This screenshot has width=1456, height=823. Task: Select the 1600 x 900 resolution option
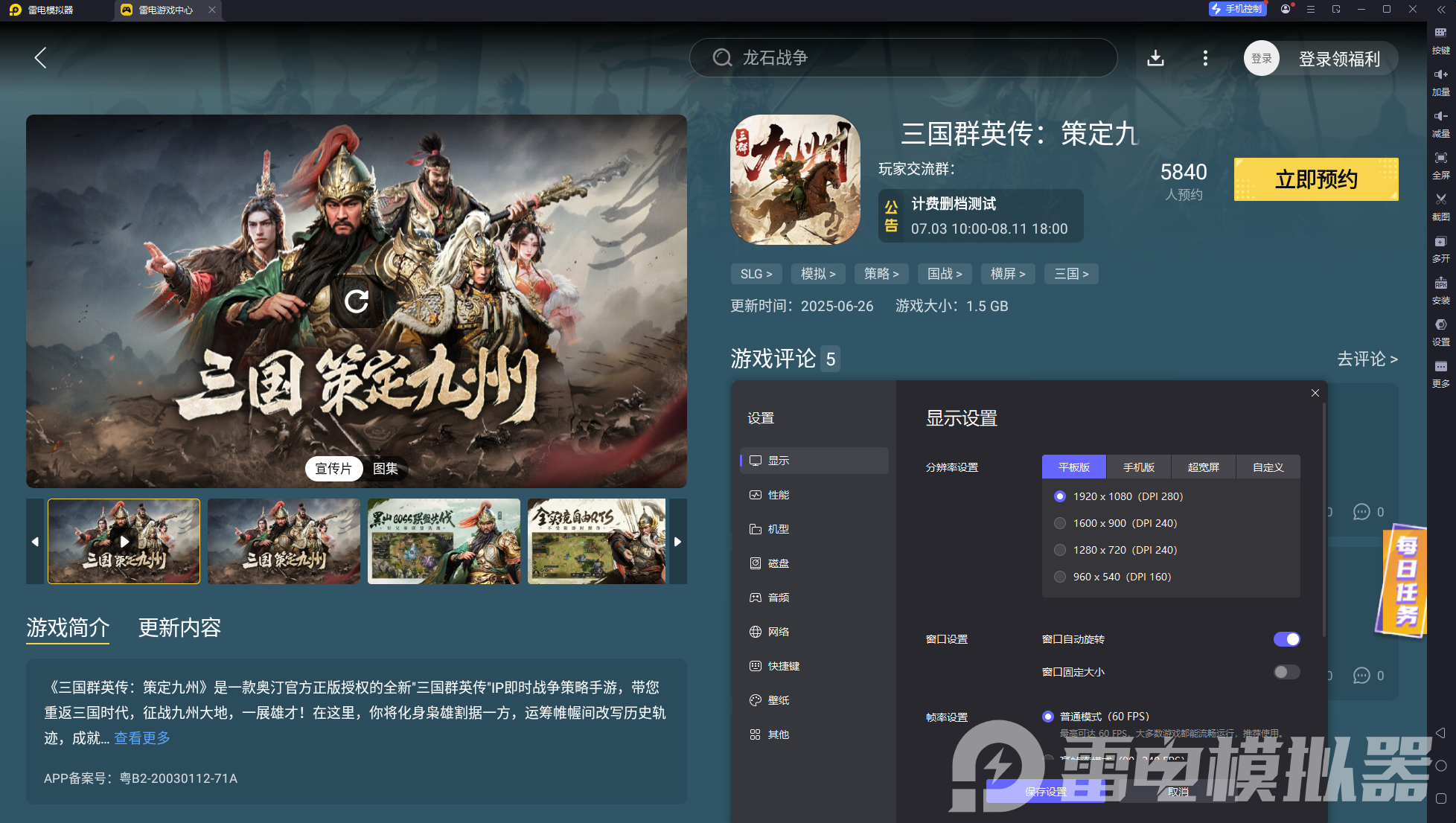(x=1060, y=523)
